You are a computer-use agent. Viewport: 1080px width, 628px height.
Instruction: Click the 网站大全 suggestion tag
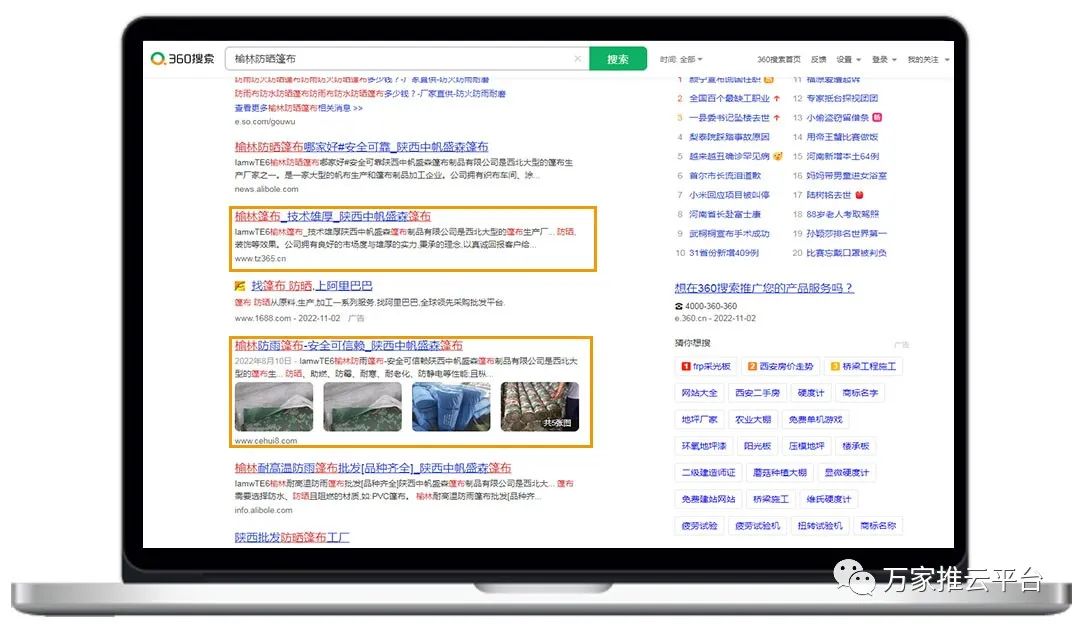point(699,393)
